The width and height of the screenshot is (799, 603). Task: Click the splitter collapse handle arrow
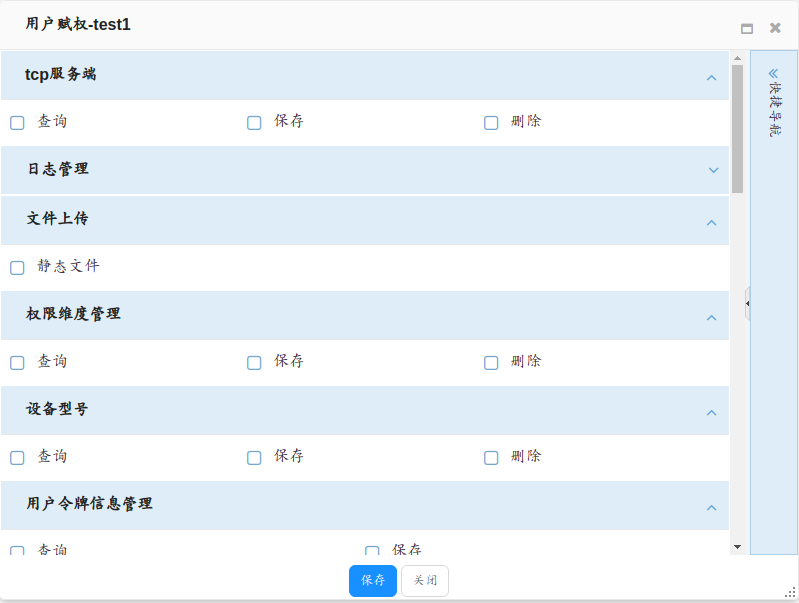tap(747, 303)
